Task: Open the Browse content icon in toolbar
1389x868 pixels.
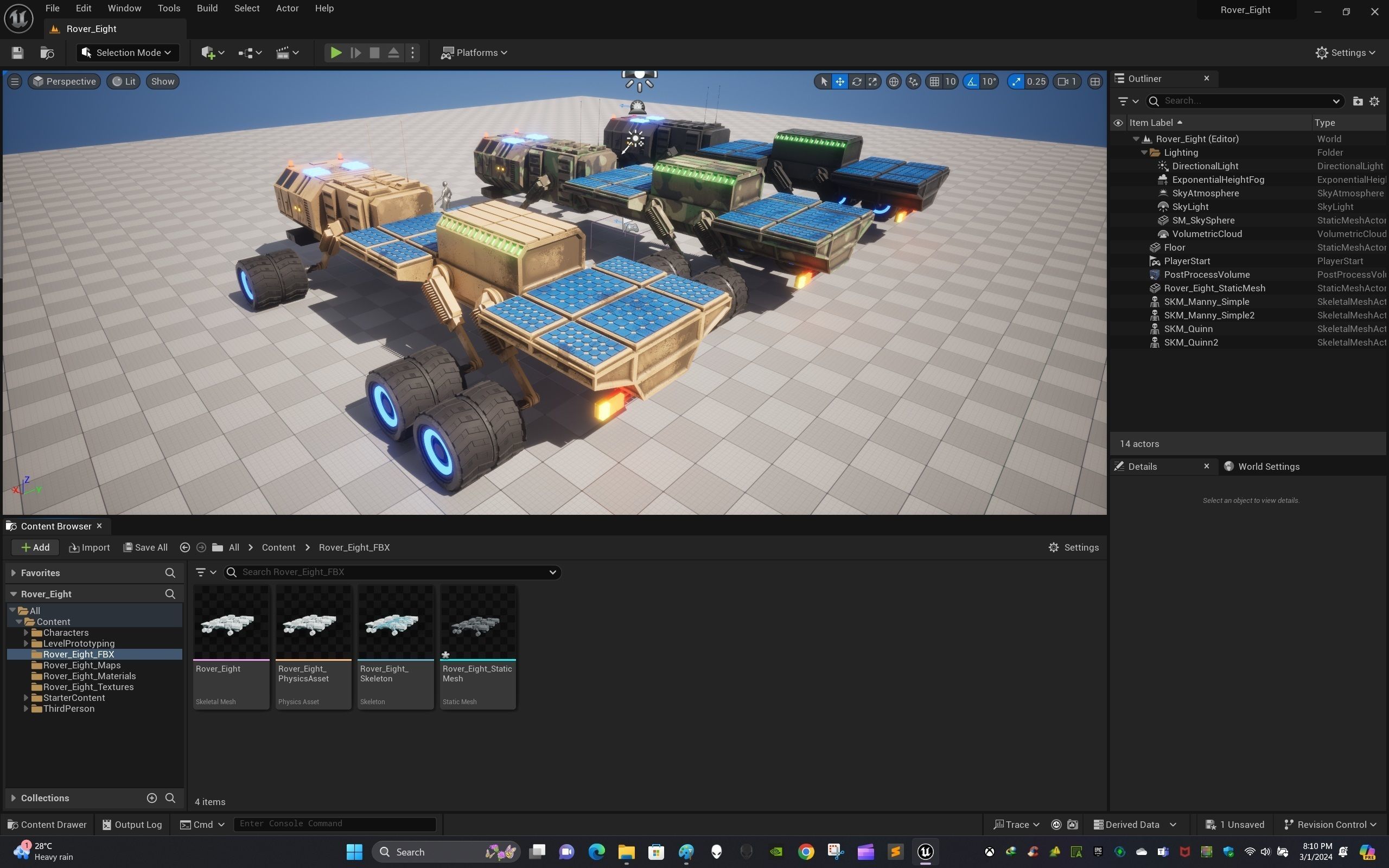Action: point(47,53)
